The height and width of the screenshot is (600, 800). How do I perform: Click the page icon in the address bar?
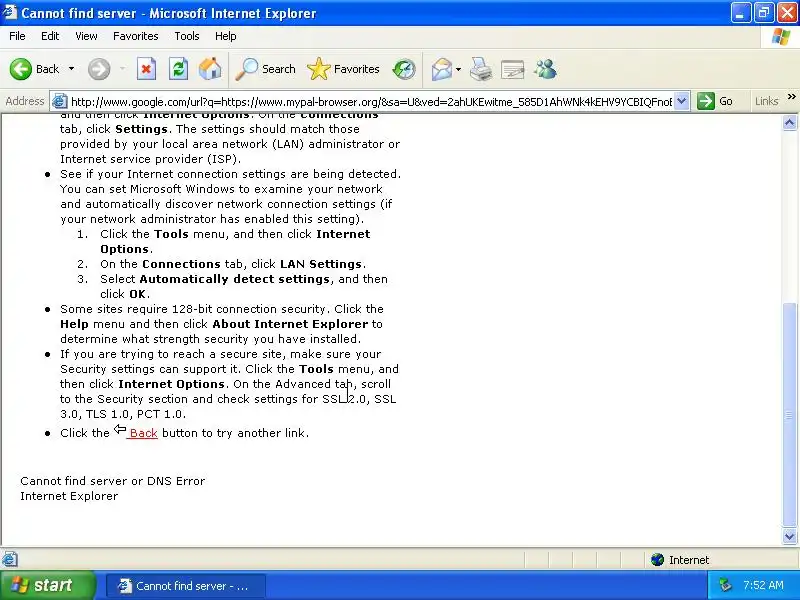(x=60, y=101)
